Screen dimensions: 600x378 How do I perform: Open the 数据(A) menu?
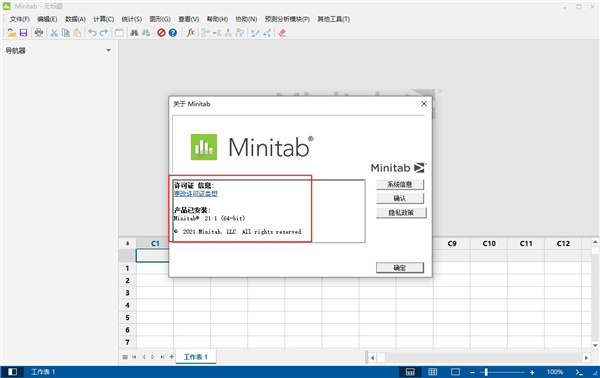click(x=75, y=19)
